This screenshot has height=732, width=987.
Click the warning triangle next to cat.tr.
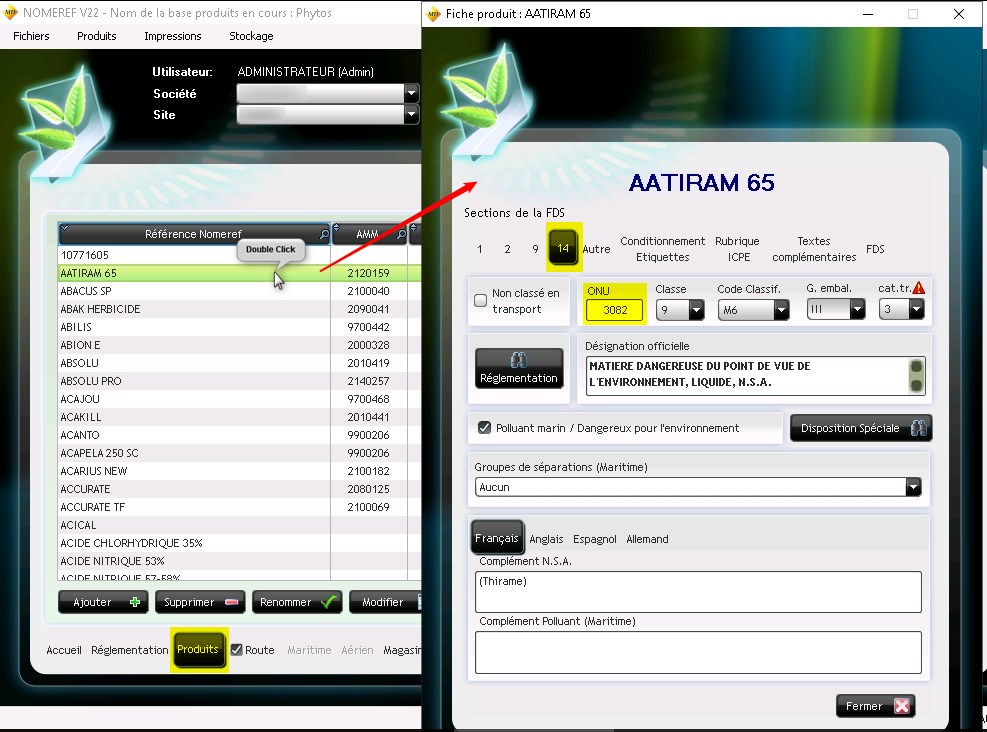coord(918,288)
